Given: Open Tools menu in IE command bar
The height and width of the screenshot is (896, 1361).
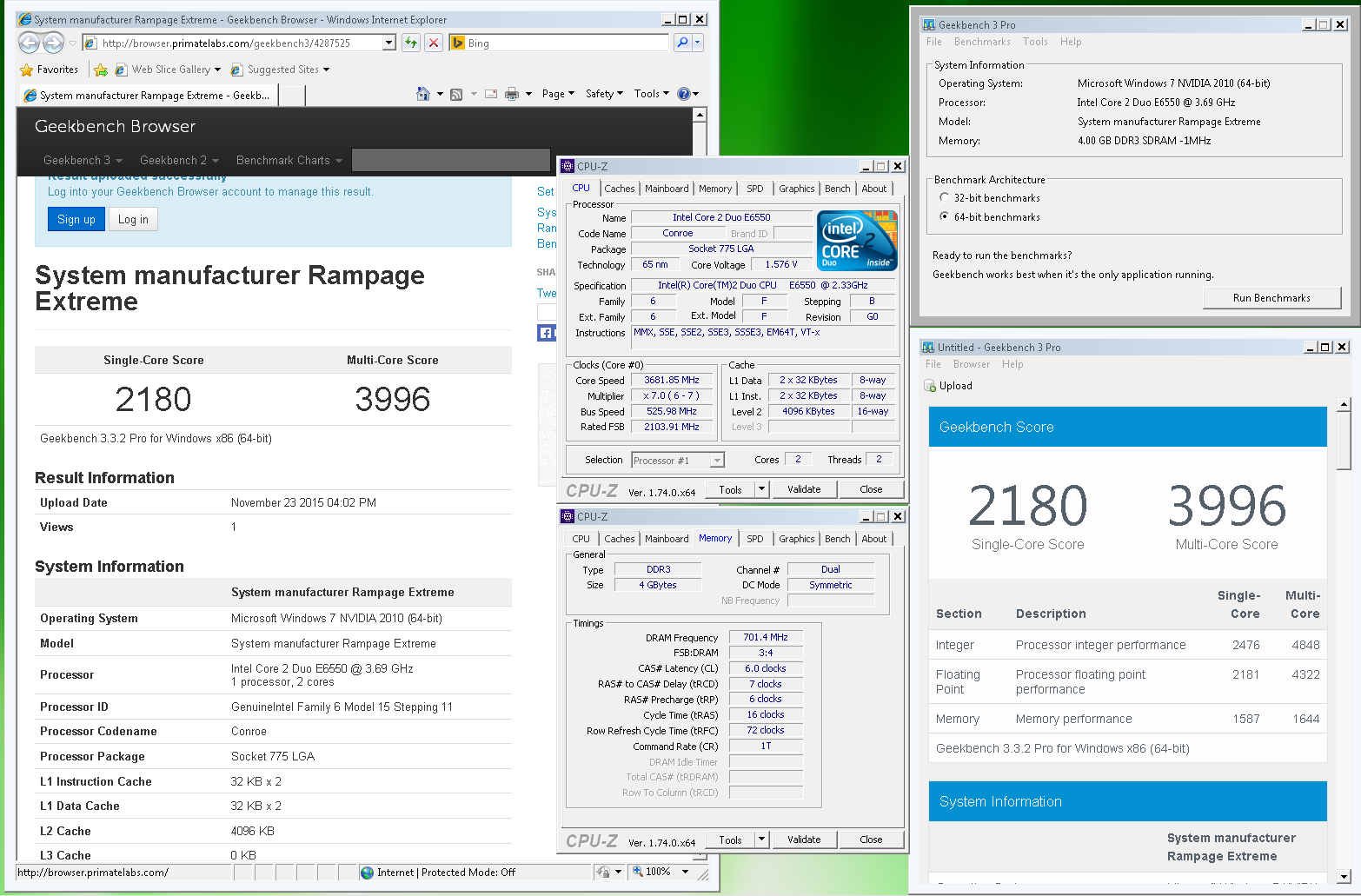Looking at the screenshot, I should click(652, 94).
